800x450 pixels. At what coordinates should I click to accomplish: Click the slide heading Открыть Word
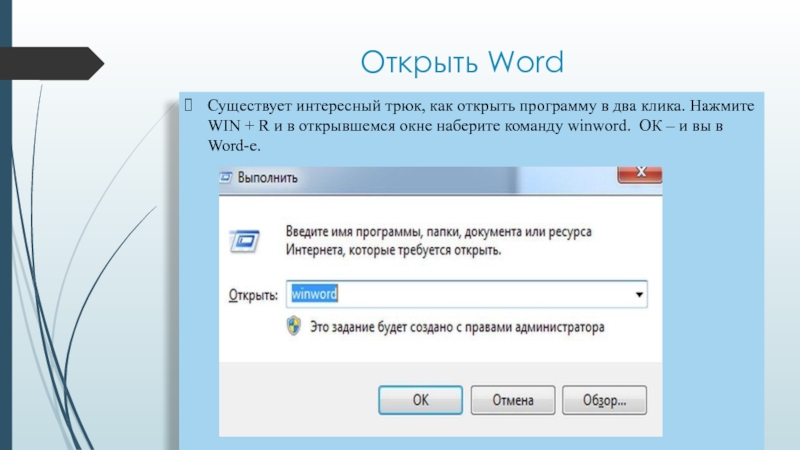tap(462, 62)
